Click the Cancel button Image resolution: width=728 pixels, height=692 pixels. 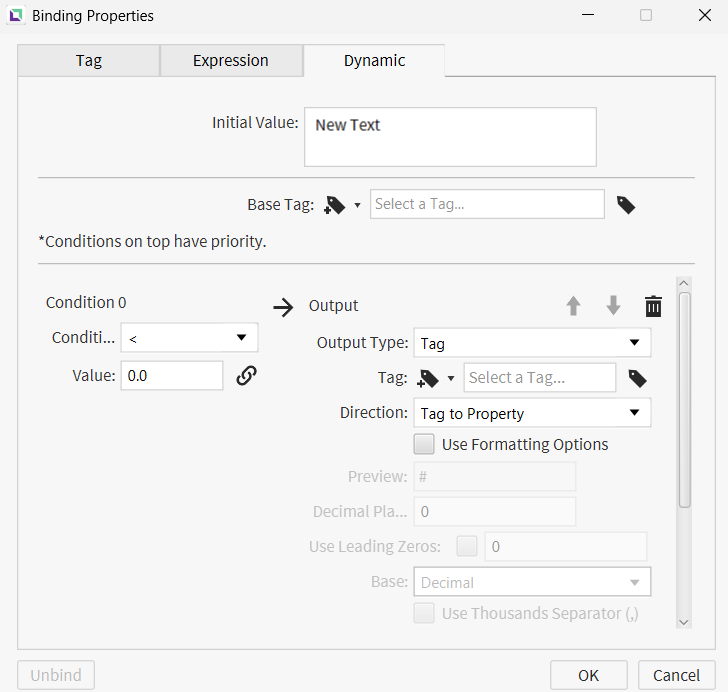click(676, 675)
